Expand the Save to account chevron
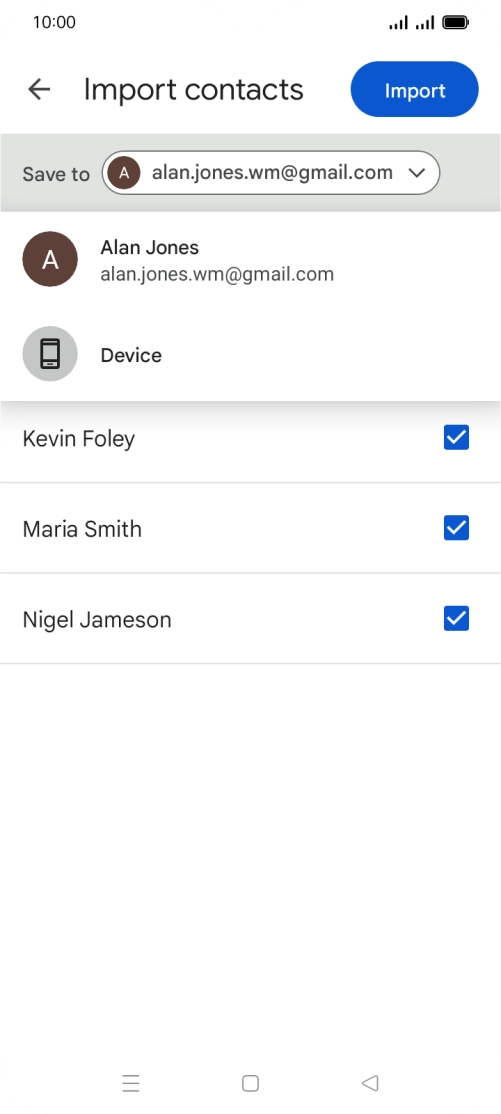 click(x=416, y=173)
